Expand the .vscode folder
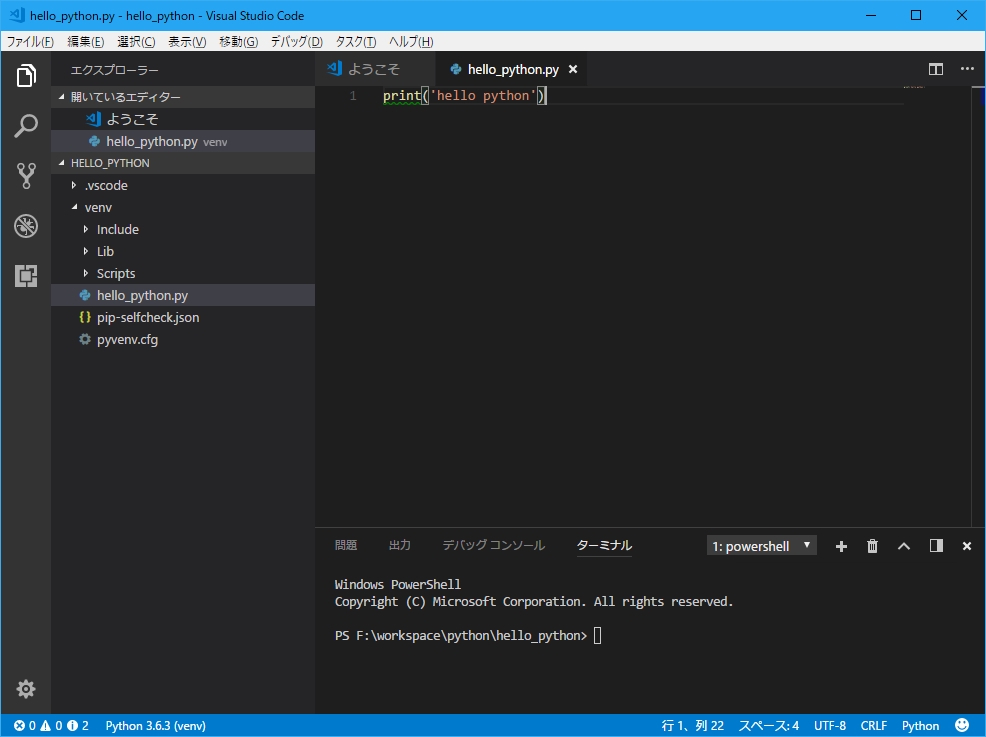 coord(183,186)
